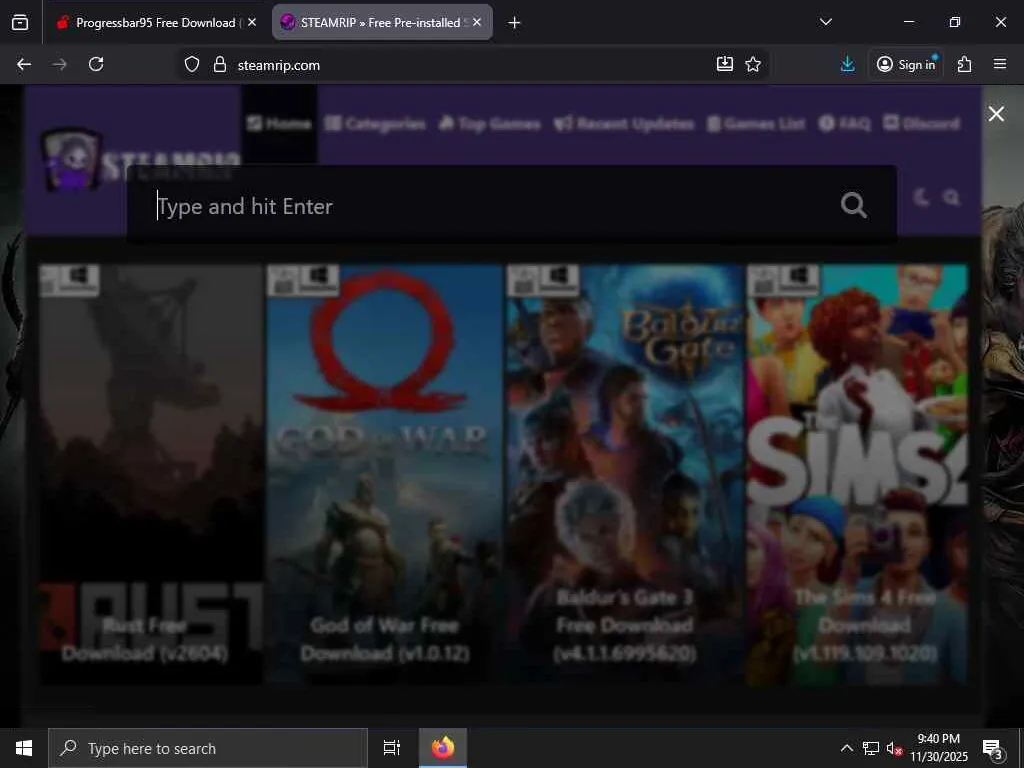Submit search with magnifier icon in search box
Screen dimensions: 1024x768
[x=854, y=206]
